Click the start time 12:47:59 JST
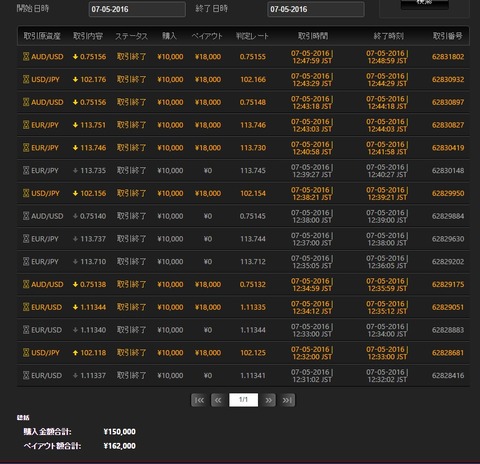 click(x=312, y=61)
